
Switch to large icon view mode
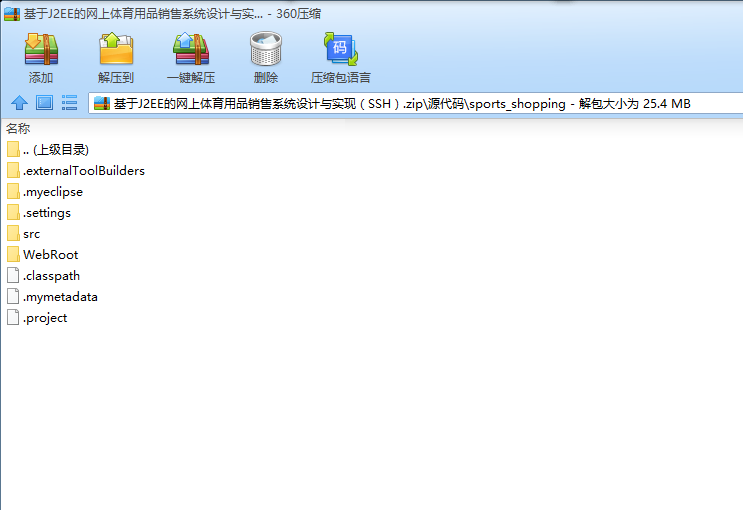point(45,103)
